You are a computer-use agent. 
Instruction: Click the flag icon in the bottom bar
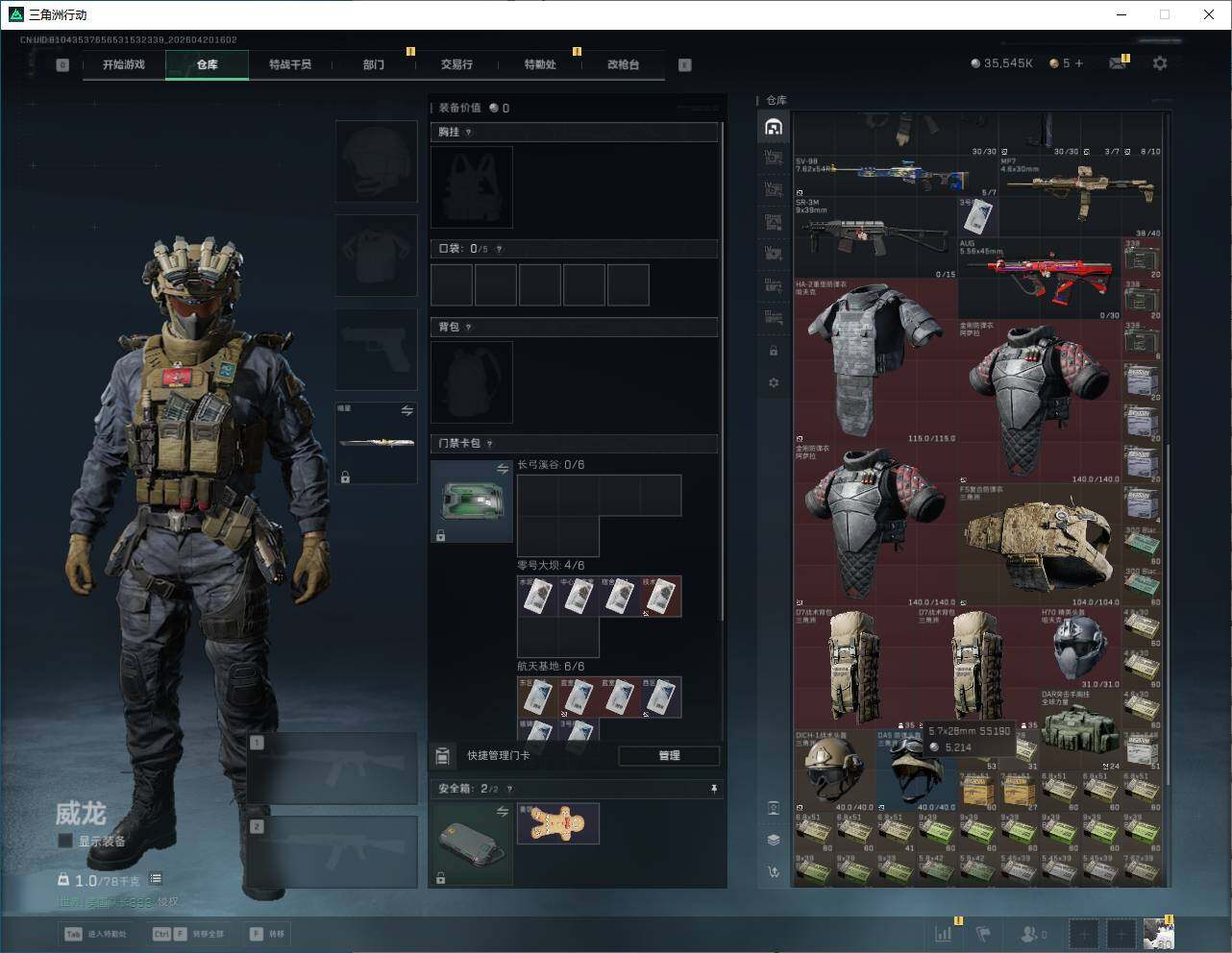point(983,933)
